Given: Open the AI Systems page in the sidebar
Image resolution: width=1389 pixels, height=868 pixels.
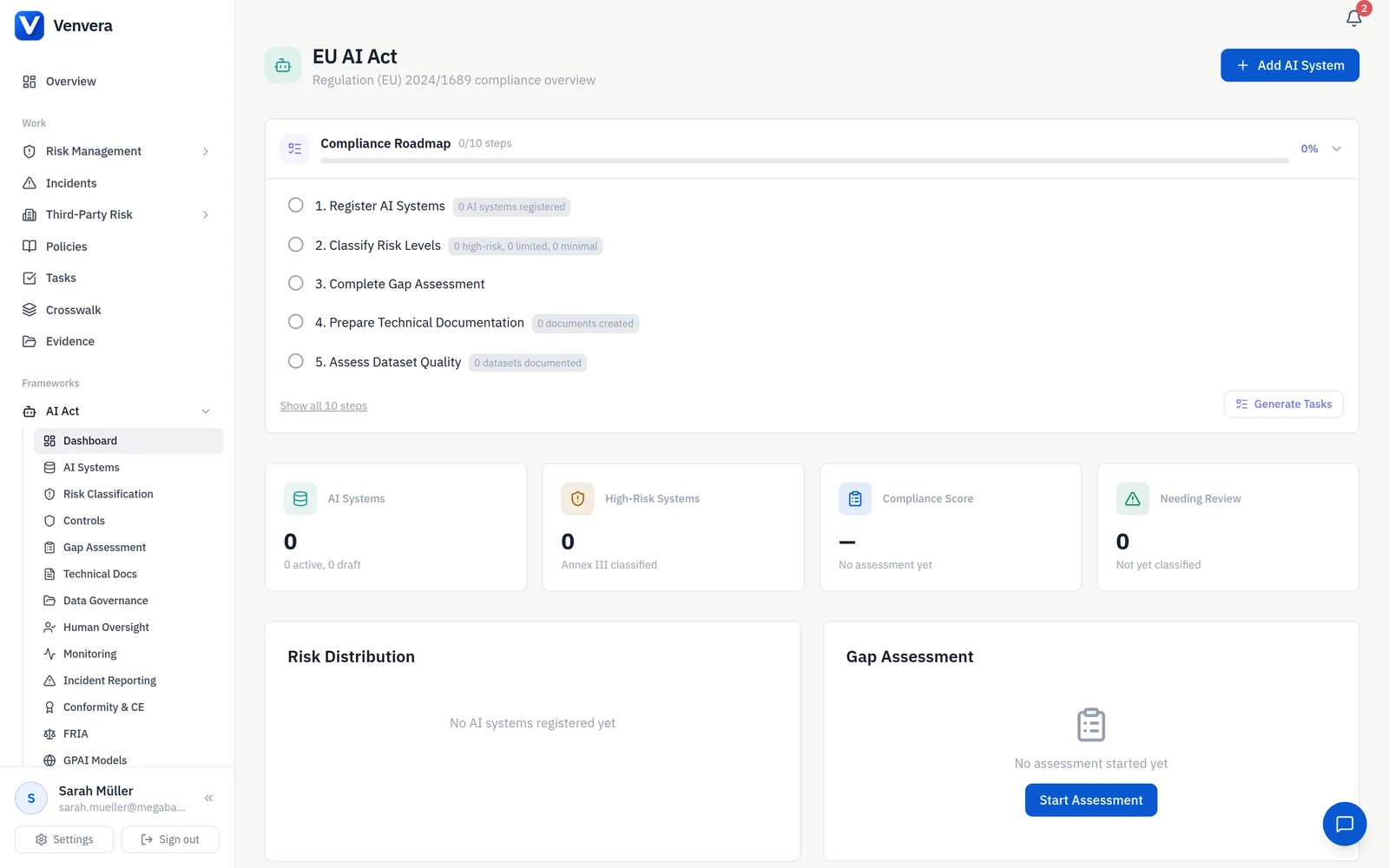Looking at the screenshot, I should [128, 467].
